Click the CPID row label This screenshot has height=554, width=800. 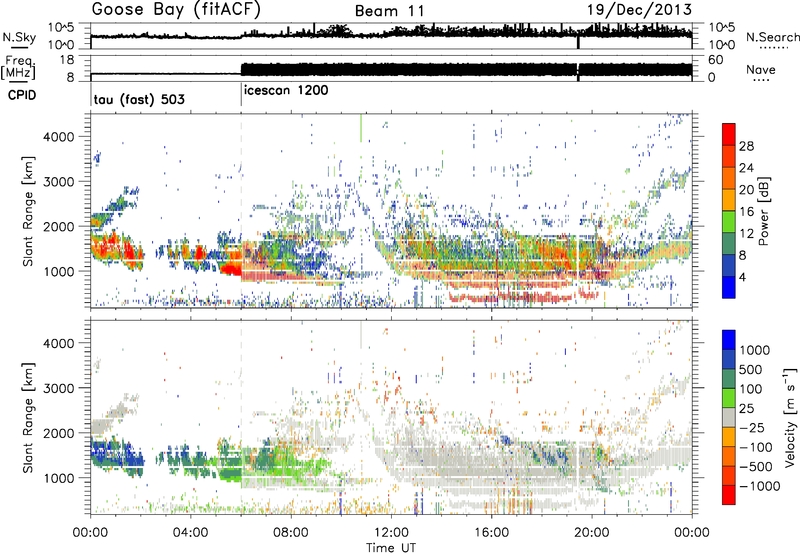coord(22,95)
